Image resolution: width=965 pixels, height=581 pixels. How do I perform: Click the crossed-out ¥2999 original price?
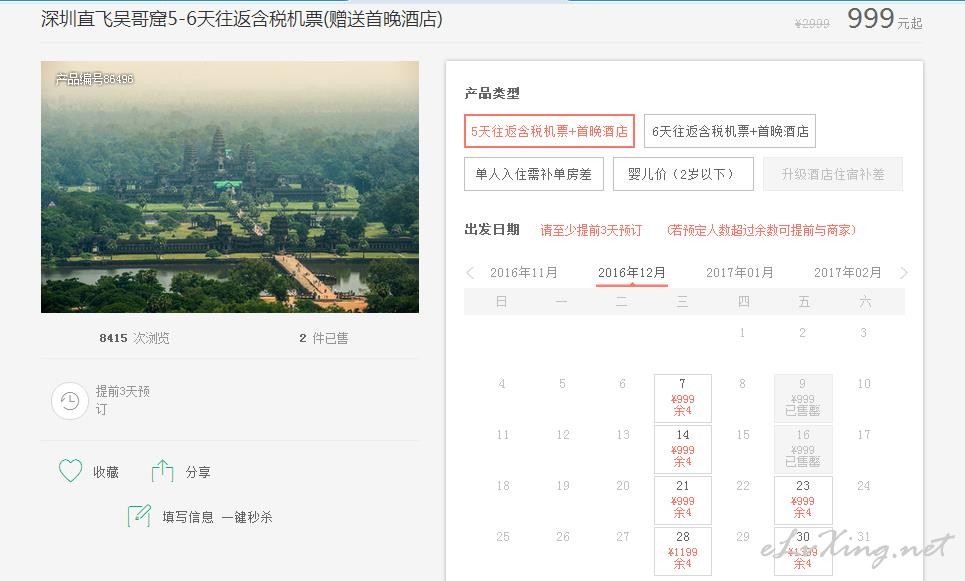pyautogui.click(x=812, y=23)
